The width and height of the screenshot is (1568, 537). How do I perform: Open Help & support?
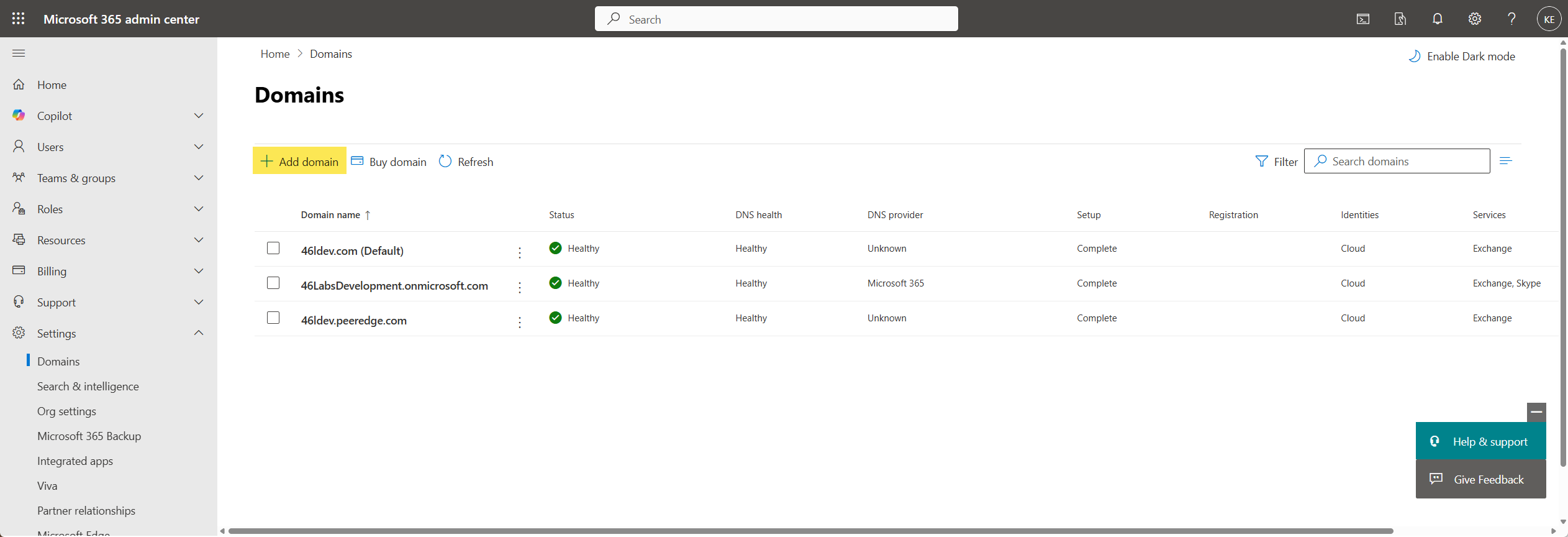(x=1480, y=441)
